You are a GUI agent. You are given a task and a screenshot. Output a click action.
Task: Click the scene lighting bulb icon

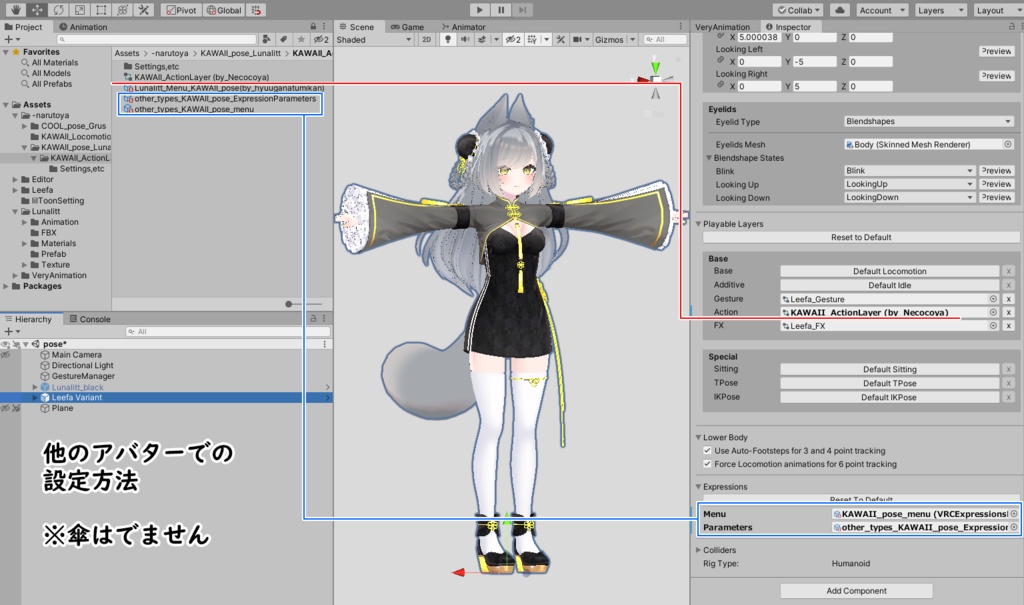446,39
